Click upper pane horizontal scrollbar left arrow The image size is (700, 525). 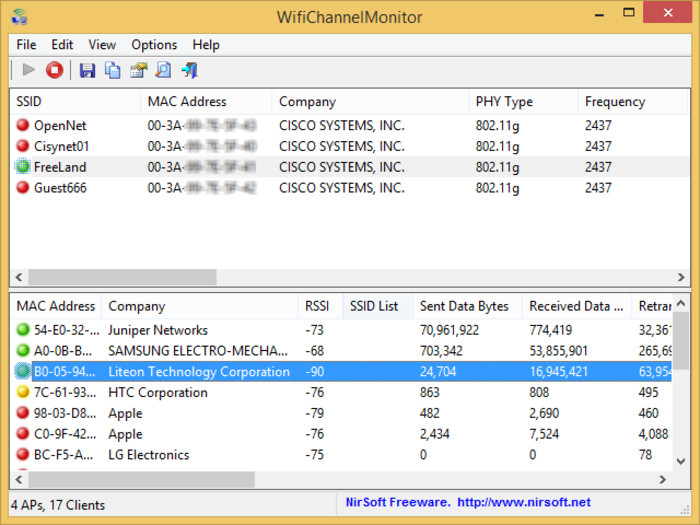tap(19, 277)
